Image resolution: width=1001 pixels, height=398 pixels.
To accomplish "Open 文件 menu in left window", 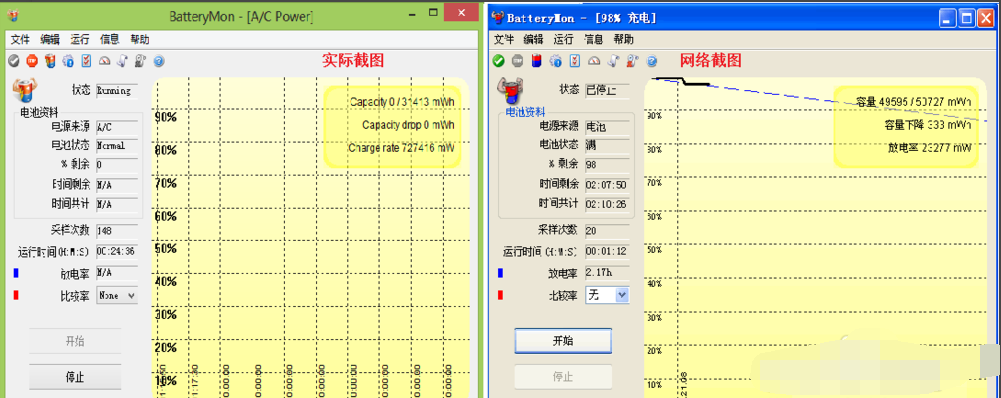I will point(20,40).
